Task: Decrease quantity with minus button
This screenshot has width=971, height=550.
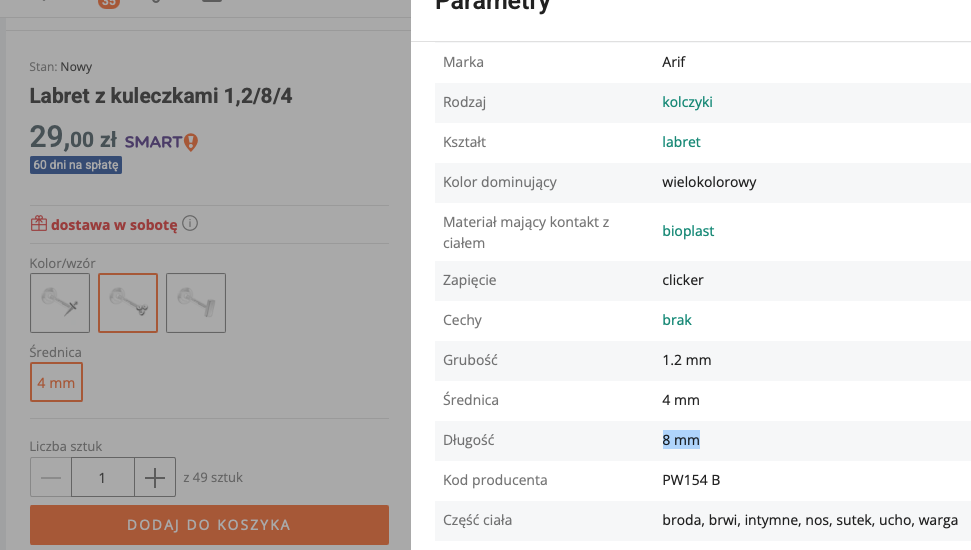Action: [52, 478]
